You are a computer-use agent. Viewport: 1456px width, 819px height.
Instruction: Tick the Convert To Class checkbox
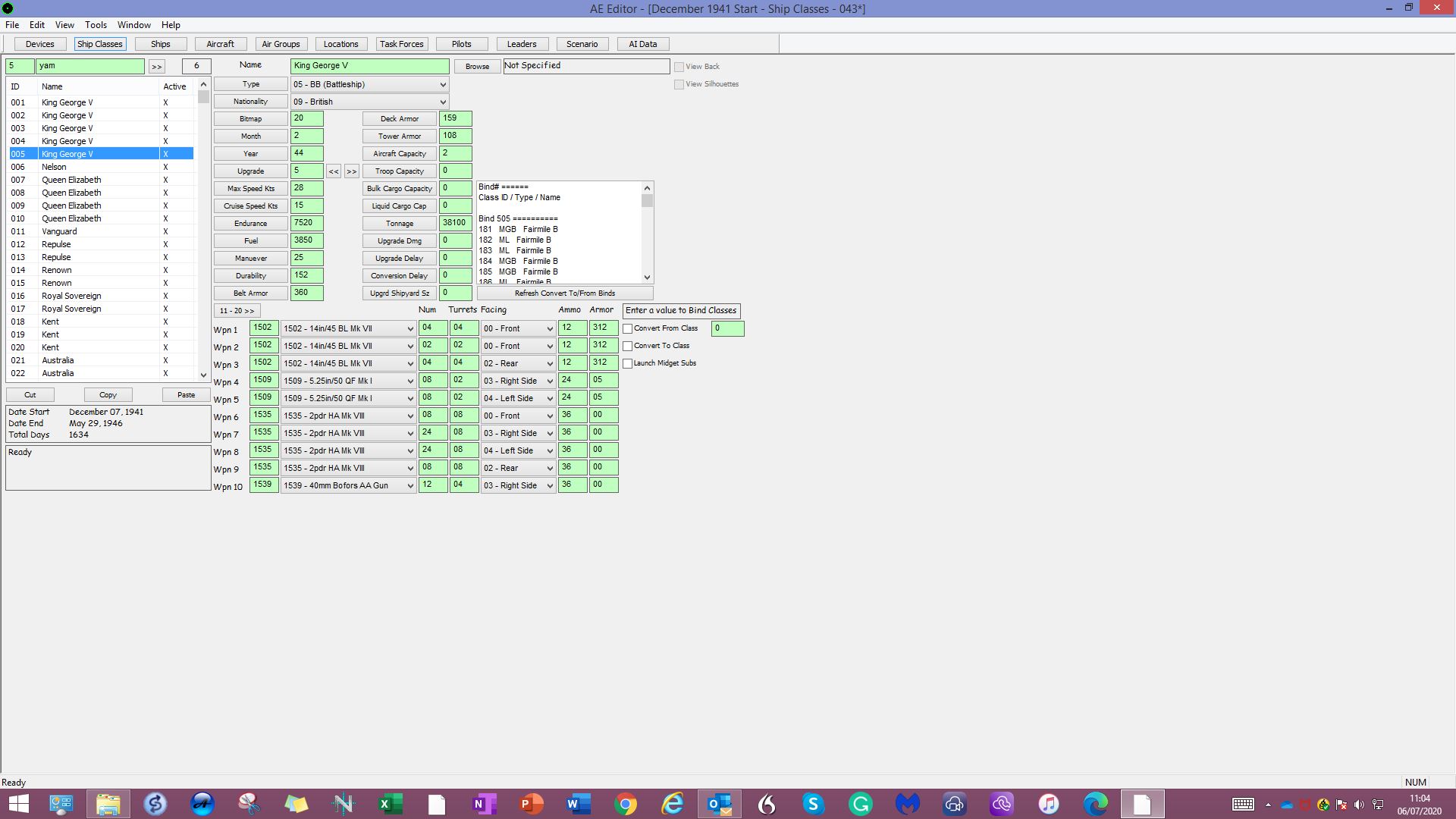click(x=628, y=346)
